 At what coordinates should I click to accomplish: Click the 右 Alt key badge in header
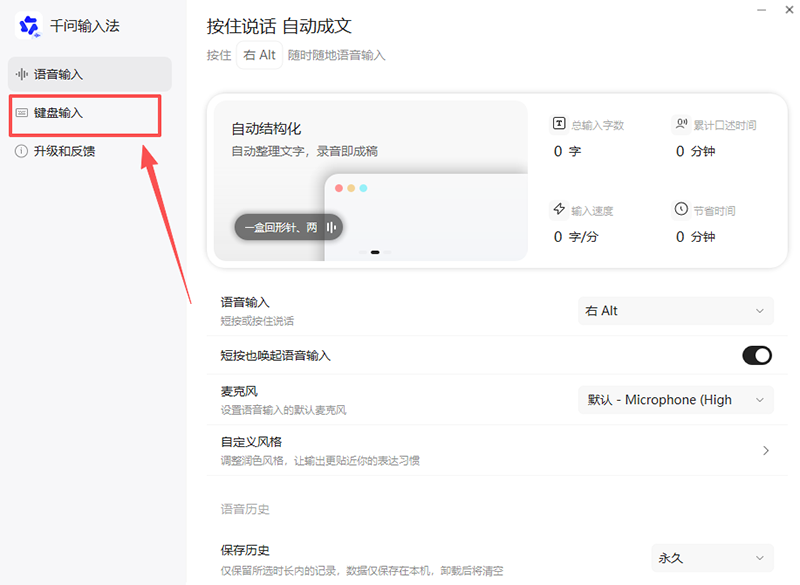click(x=259, y=55)
